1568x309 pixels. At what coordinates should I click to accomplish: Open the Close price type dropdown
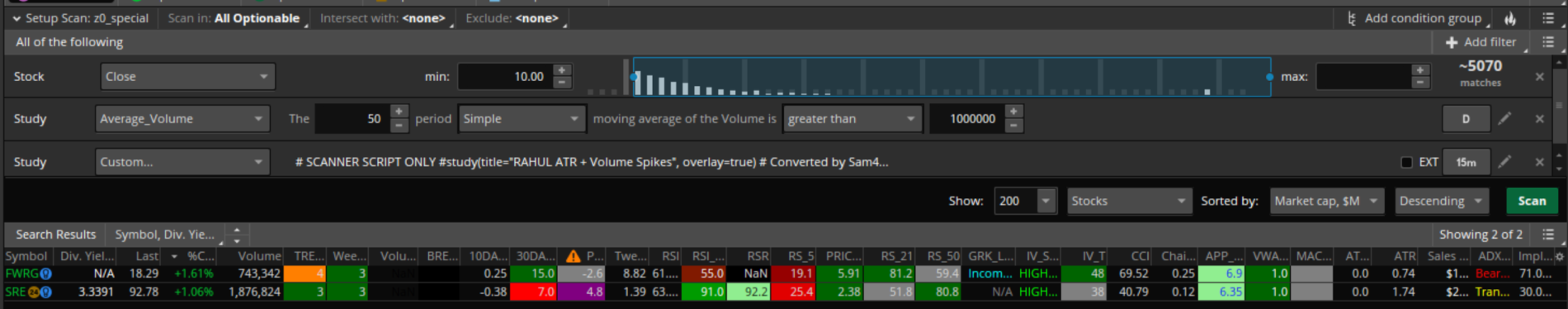[x=187, y=76]
